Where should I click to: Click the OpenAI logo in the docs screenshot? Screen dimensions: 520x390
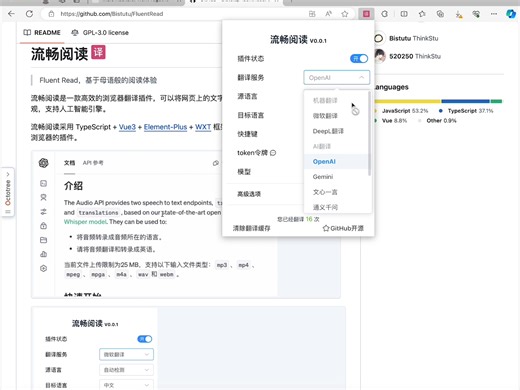(x=44, y=163)
